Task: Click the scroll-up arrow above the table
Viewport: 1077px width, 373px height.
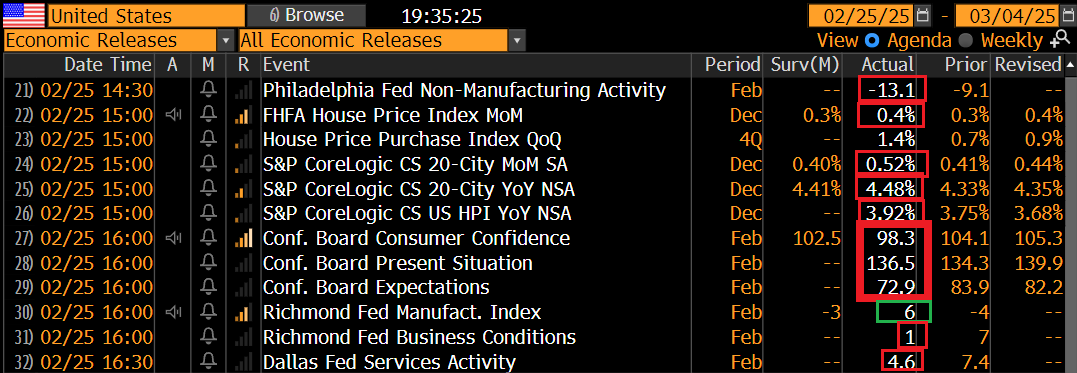Action: (1070, 65)
